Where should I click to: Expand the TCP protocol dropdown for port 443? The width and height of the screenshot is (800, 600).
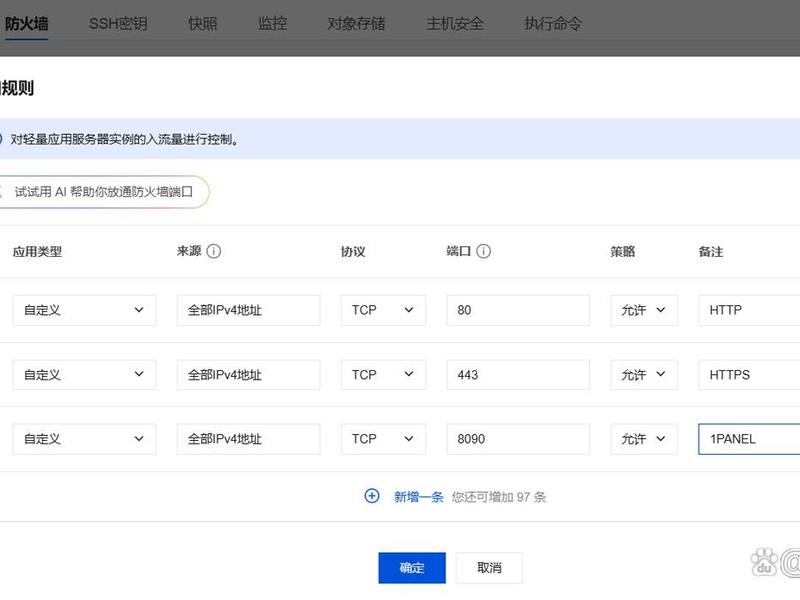[x=383, y=374]
